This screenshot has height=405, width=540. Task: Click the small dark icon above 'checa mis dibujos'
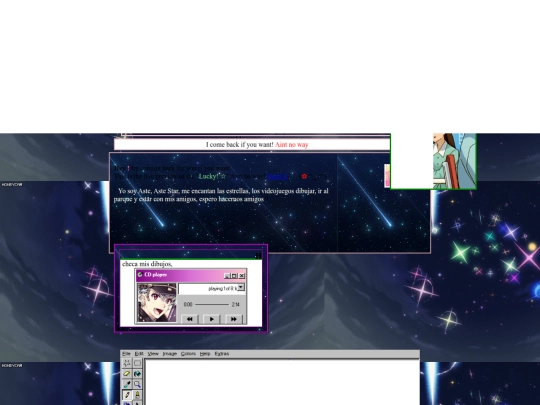(x=258, y=256)
